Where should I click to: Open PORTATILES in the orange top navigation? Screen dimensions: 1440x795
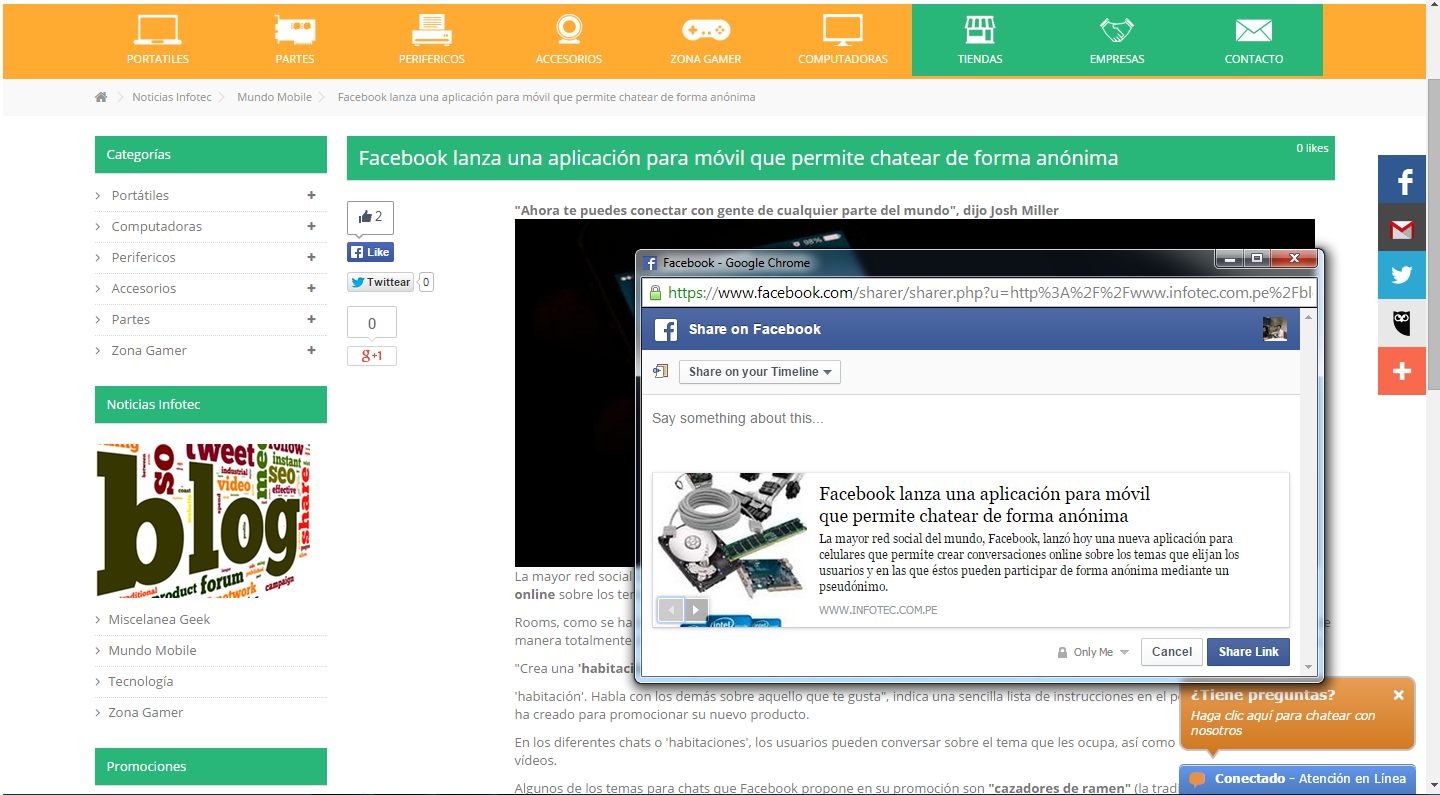click(158, 40)
